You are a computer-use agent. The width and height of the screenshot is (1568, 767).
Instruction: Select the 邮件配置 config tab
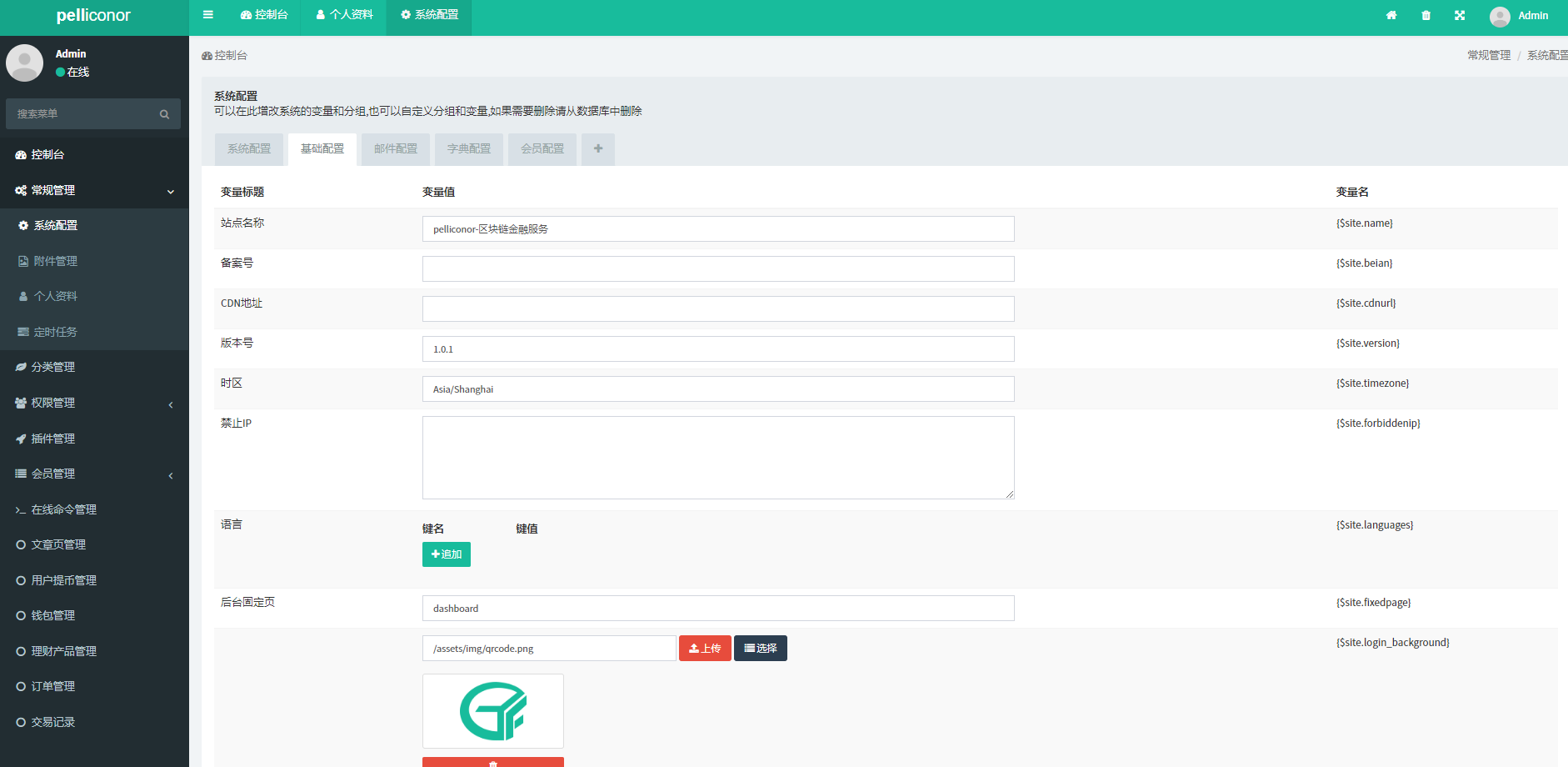[396, 149]
